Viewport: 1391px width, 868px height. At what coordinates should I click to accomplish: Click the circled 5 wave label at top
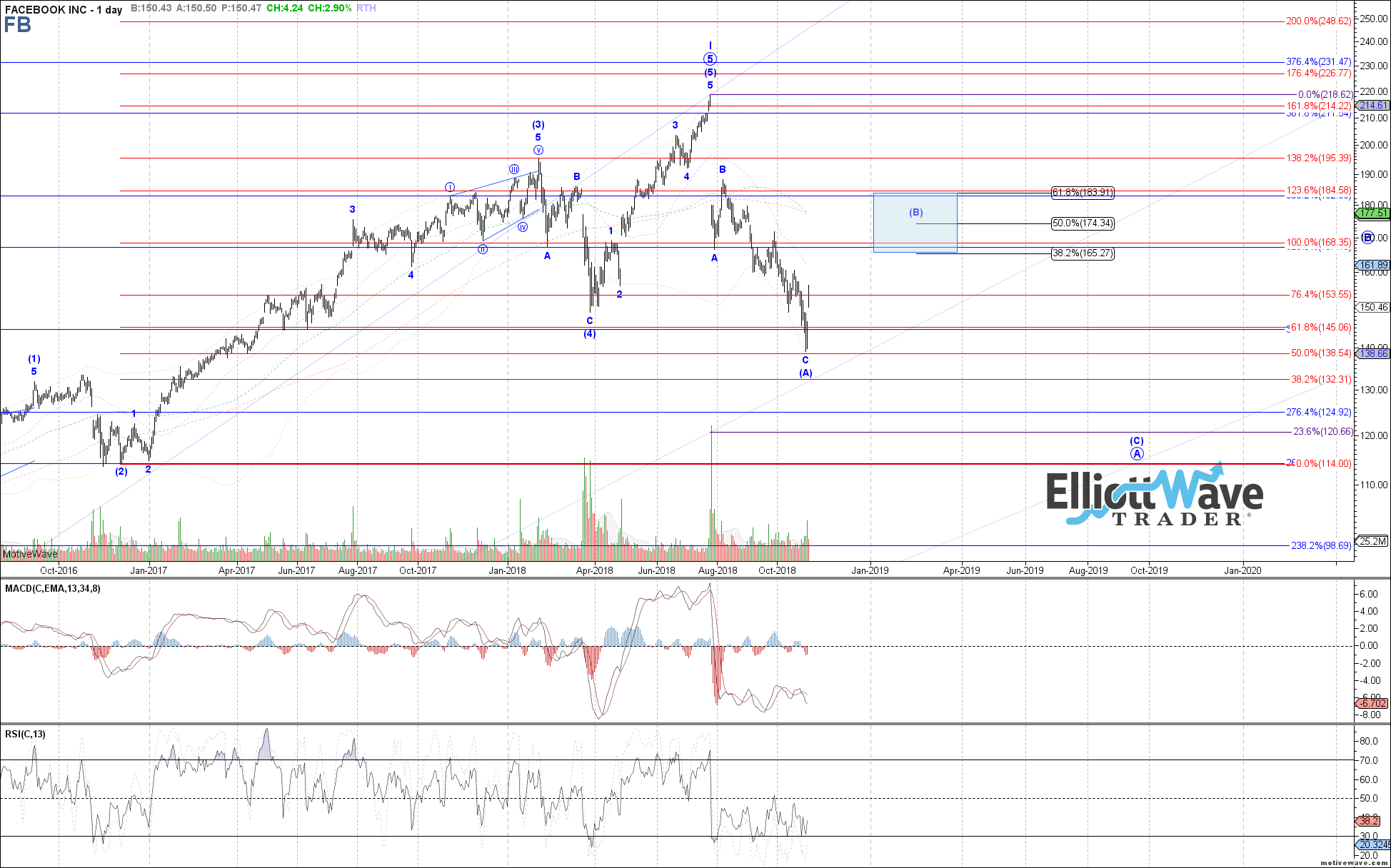(x=710, y=59)
